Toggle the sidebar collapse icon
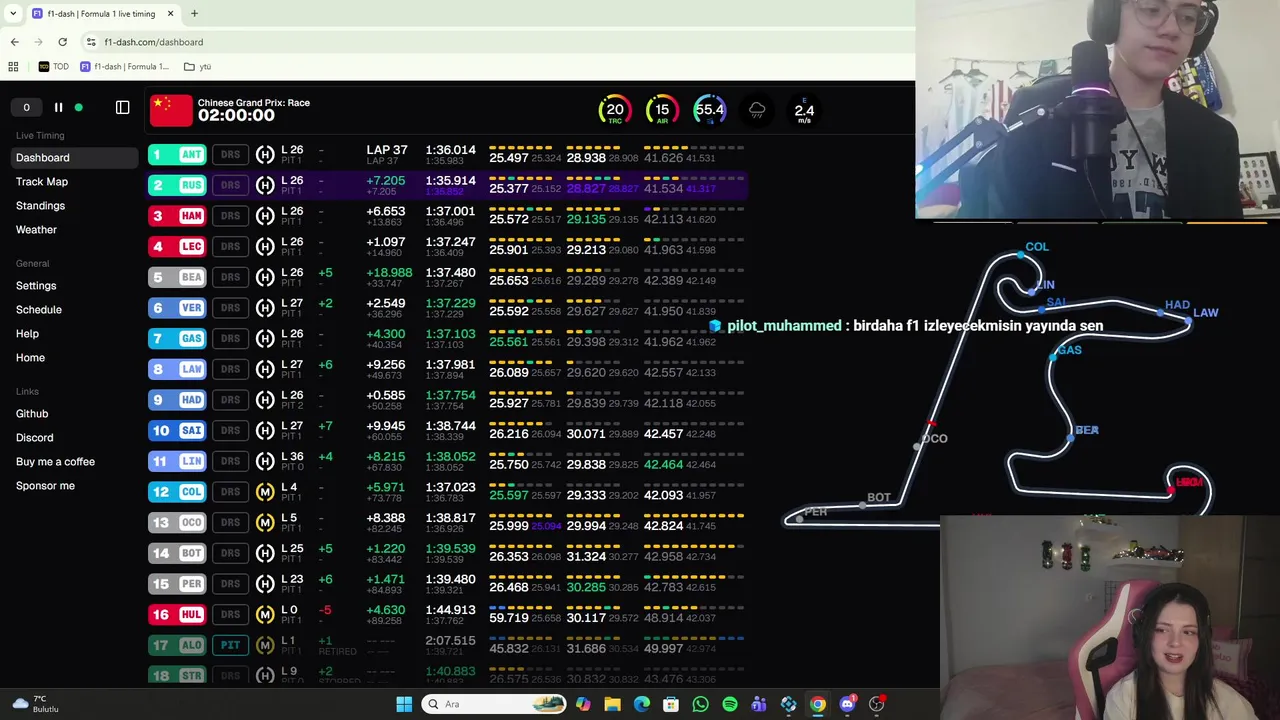Image resolution: width=1280 pixels, height=720 pixels. [x=122, y=107]
